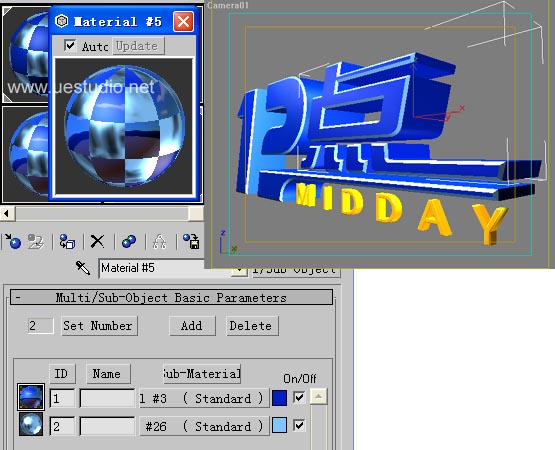
Task: Click the Sub-Material column header button
Action: tap(202, 374)
